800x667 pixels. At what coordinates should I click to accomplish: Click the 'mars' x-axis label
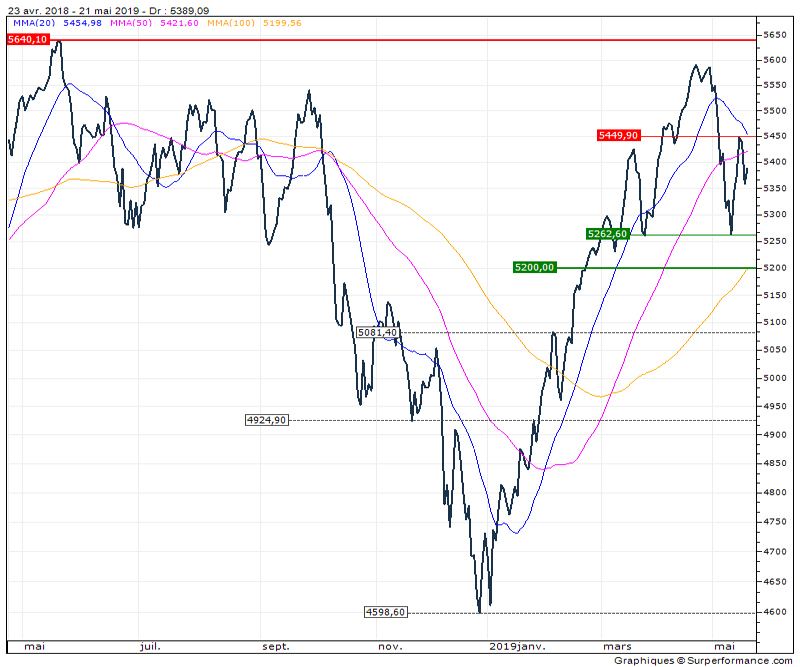coord(617,647)
